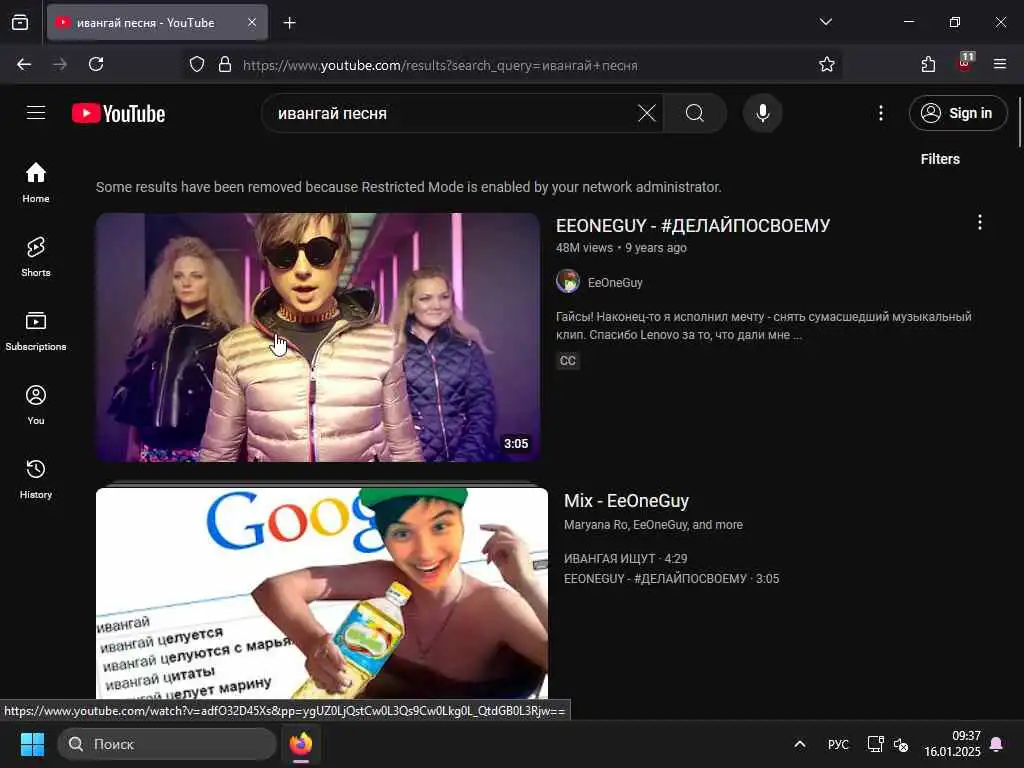
Task: Open tracking protection shield icon
Action: 197,65
